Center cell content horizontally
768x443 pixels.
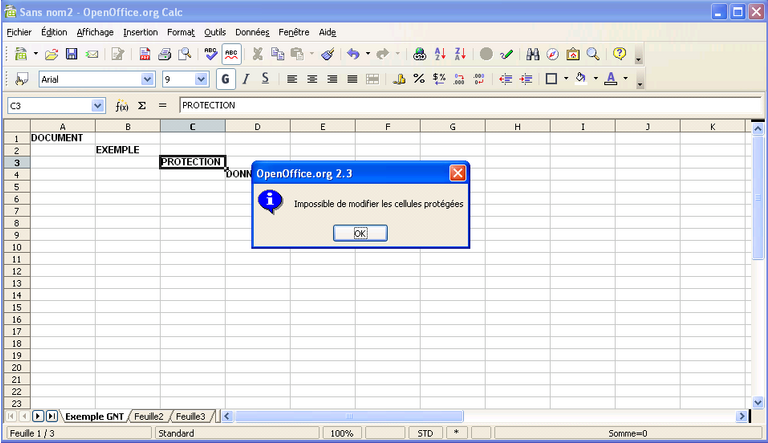coord(312,79)
